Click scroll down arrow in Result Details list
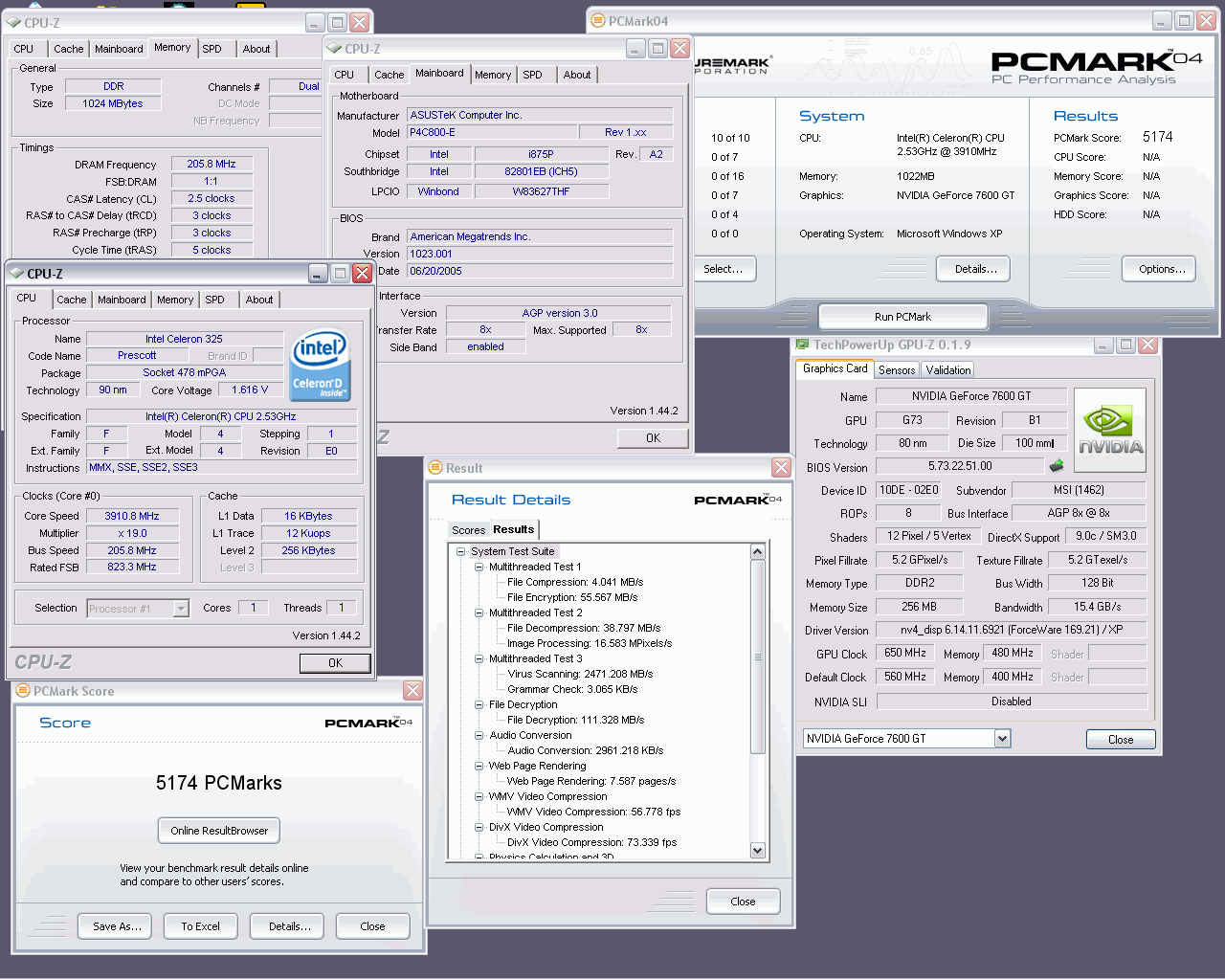Screen dimensions: 1225x980 coord(757,850)
